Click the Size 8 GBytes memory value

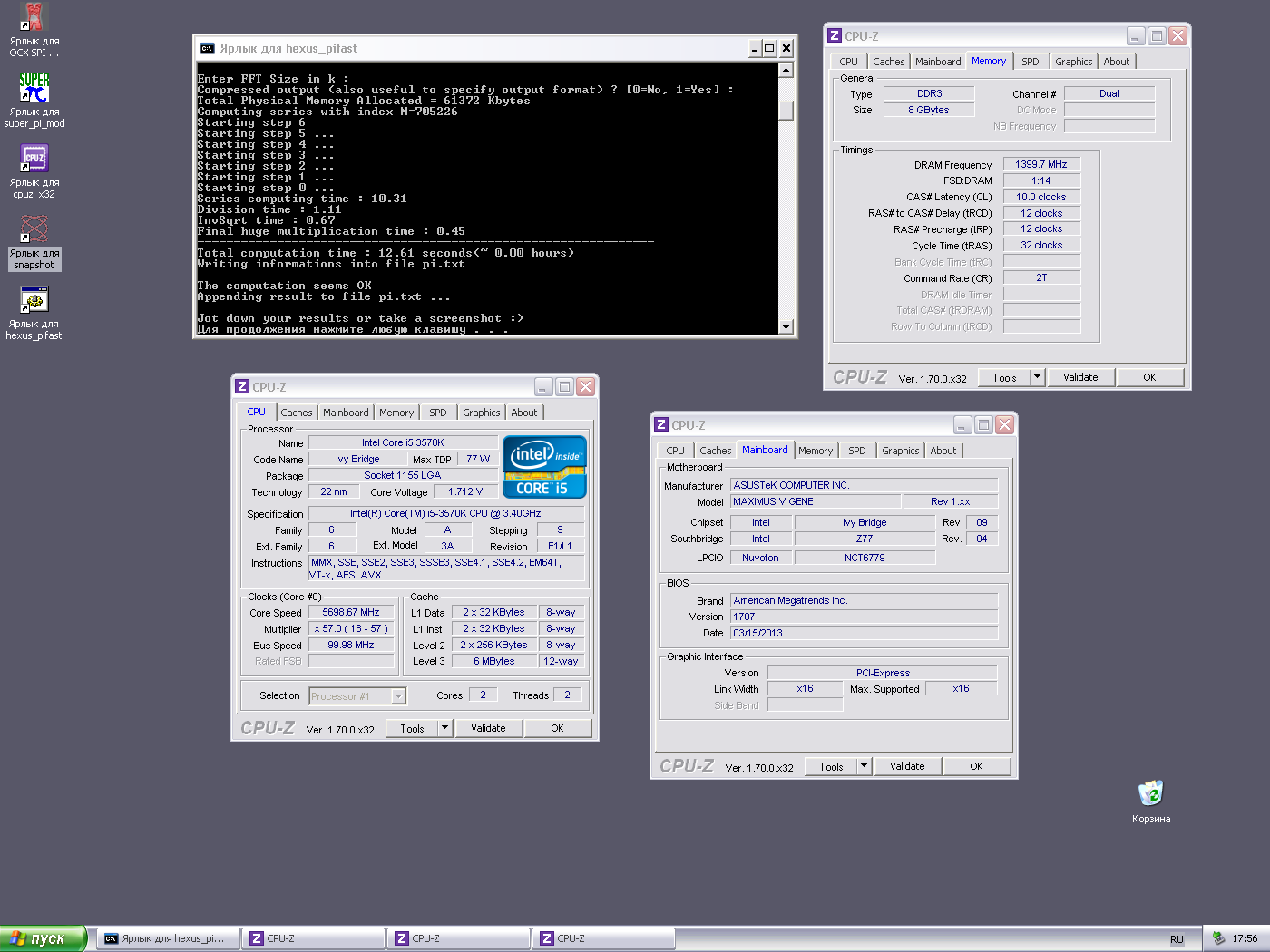click(x=929, y=110)
